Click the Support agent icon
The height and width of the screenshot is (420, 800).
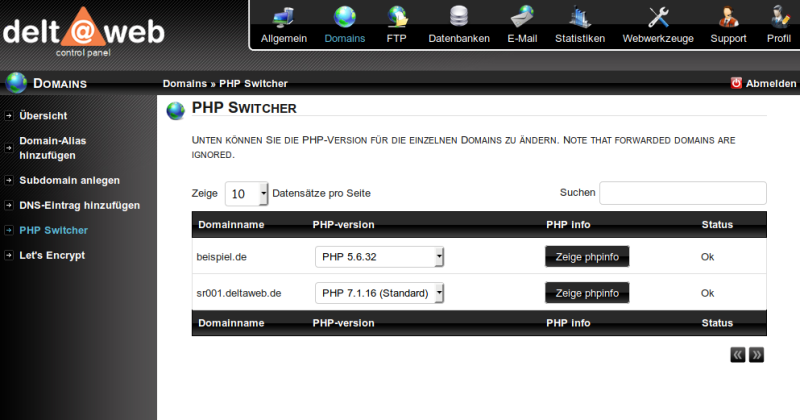coord(729,17)
